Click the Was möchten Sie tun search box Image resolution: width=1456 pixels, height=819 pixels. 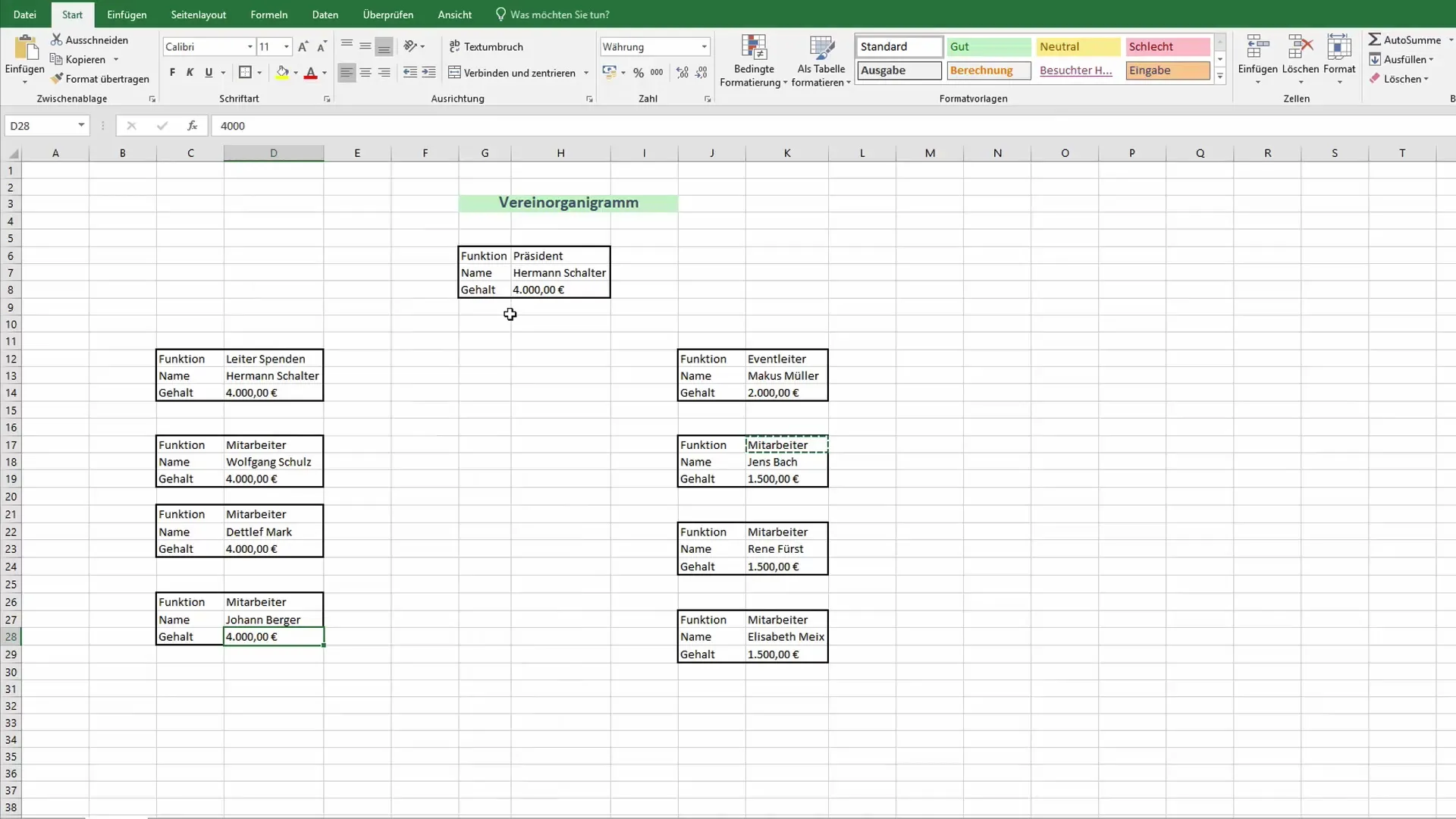[552, 14]
